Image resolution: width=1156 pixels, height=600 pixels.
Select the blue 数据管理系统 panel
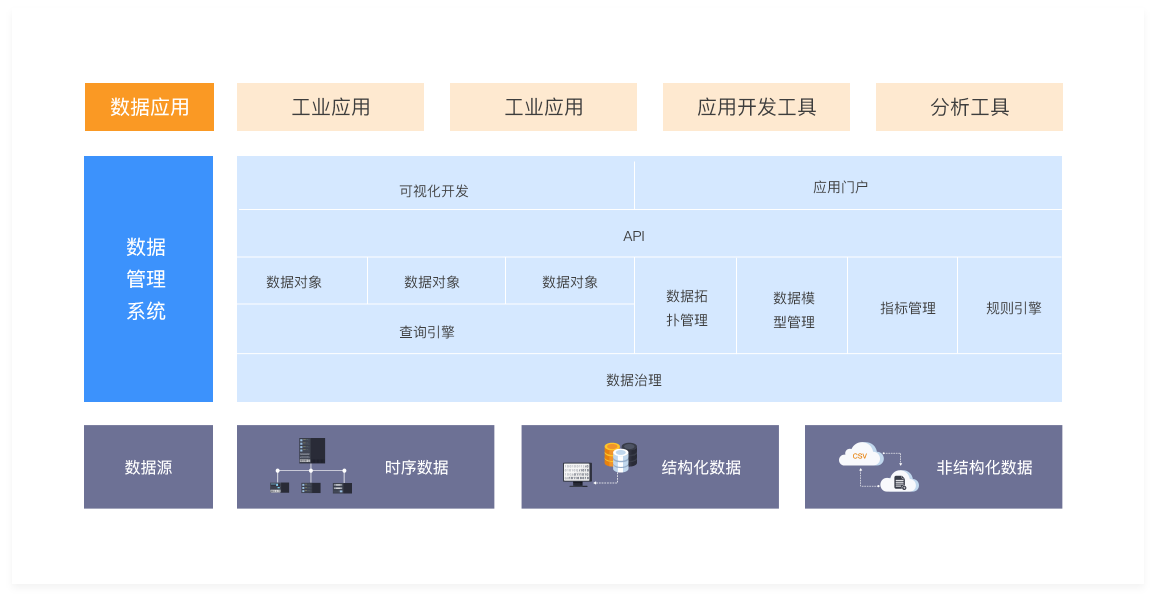pyautogui.click(x=148, y=279)
